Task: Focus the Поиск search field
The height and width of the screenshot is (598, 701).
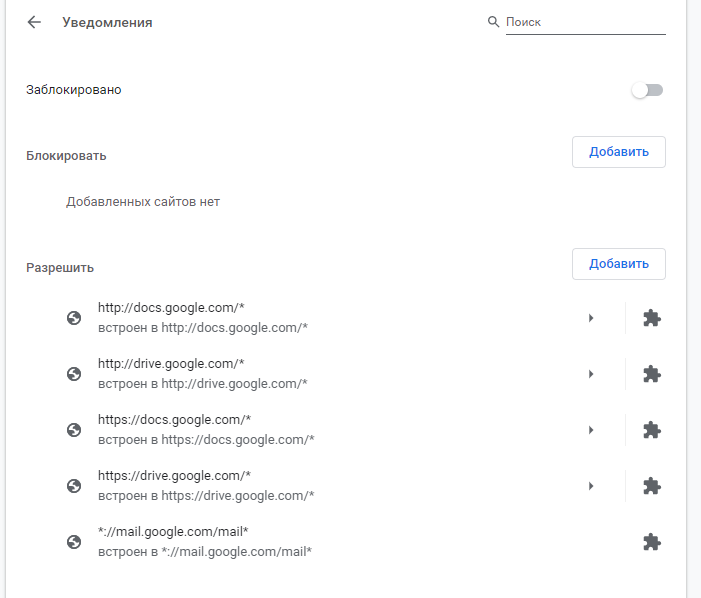Action: pyautogui.click(x=584, y=21)
